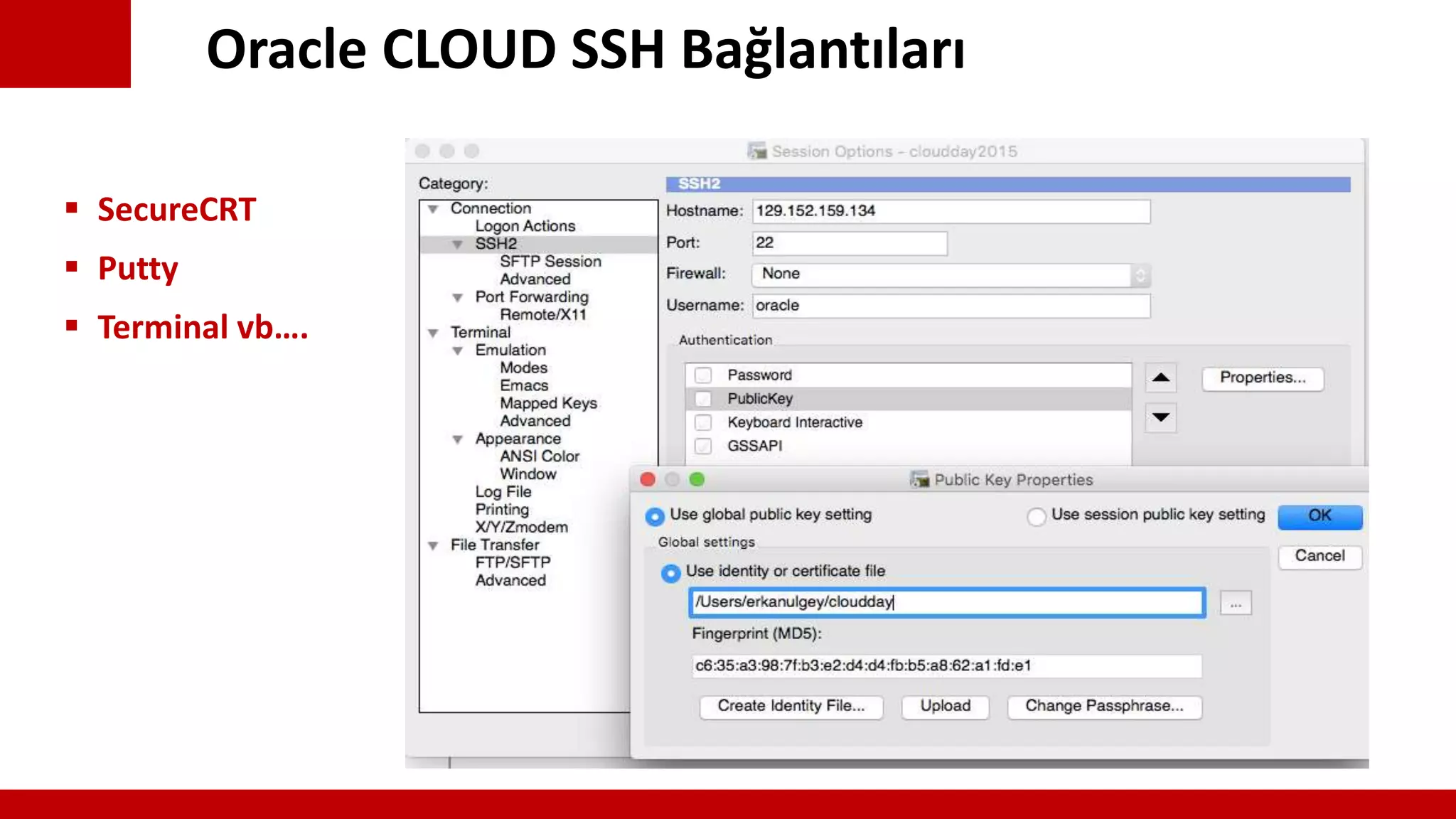Select X/Y/Zmodem category
Viewport: 1456px width, 819px height.
[x=522, y=528]
